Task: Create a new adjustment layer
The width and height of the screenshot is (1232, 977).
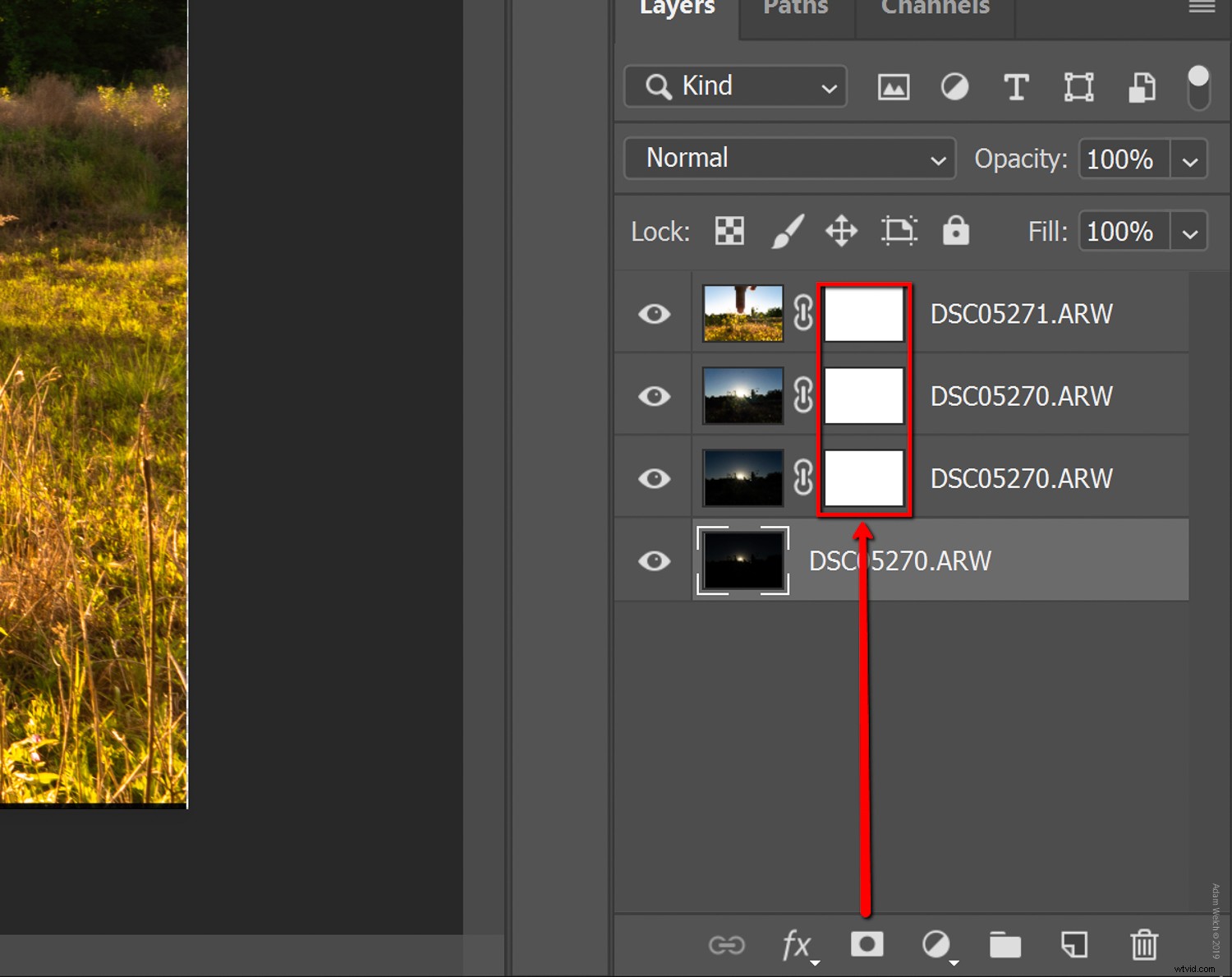Action: click(937, 945)
